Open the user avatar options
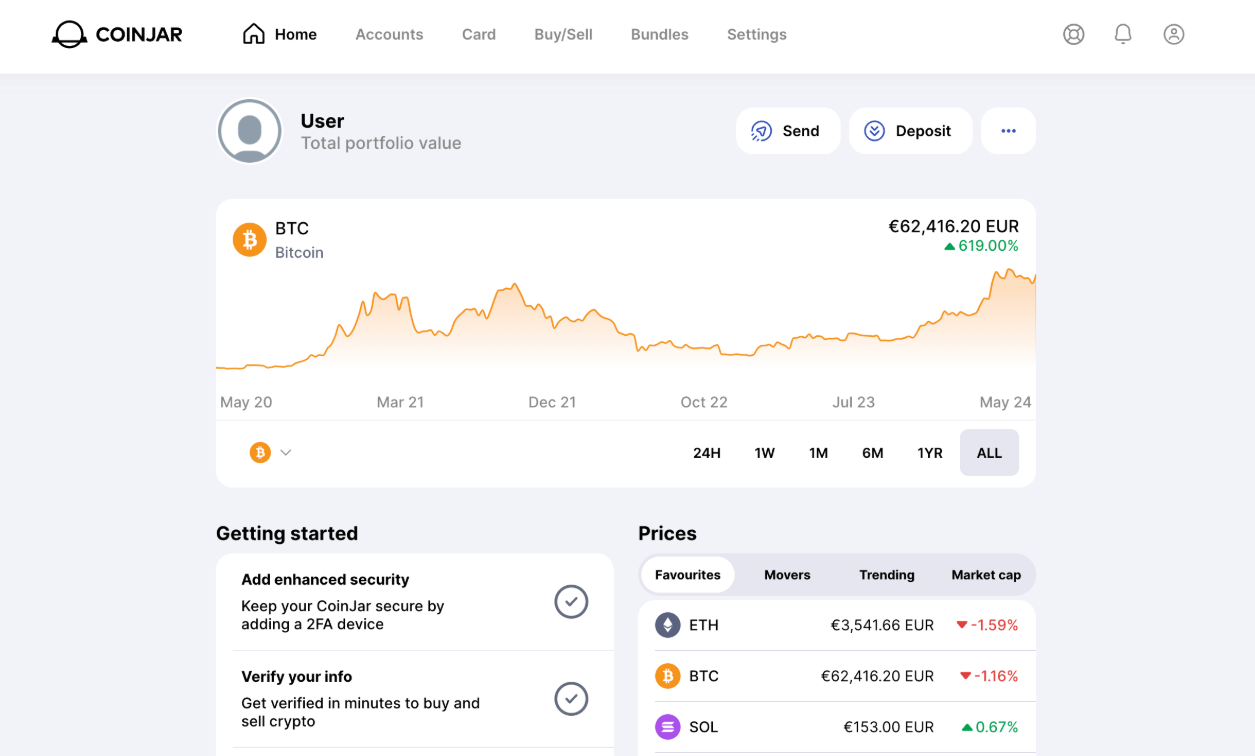The width and height of the screenshot is (1255, 756). [x=249, y=130]
